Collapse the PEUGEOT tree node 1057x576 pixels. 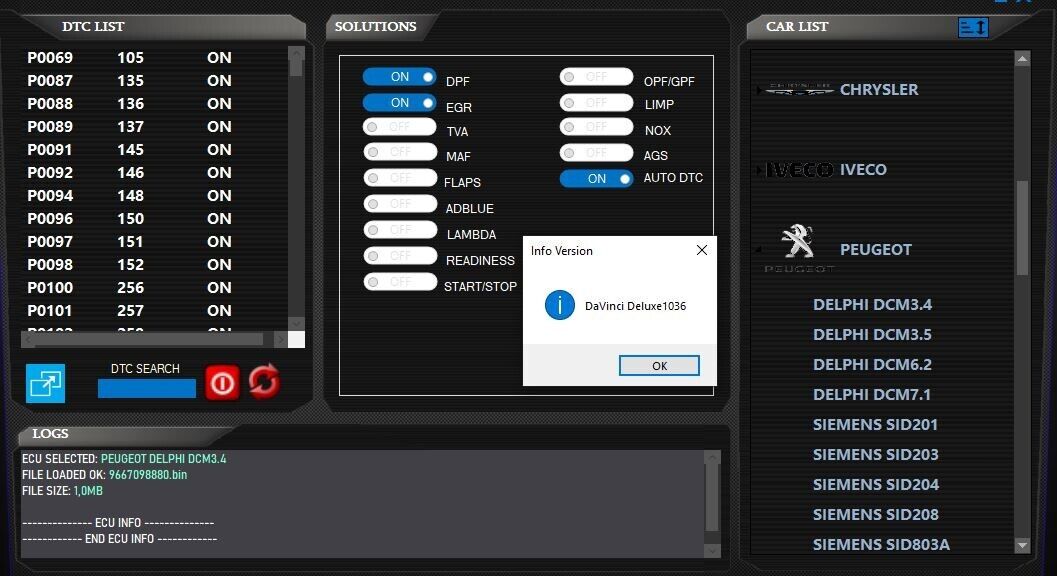(759, 250)
